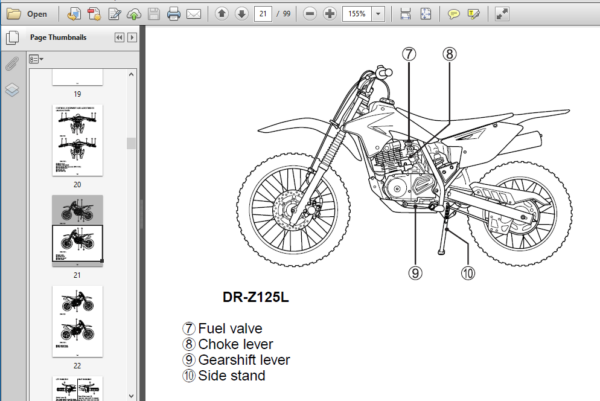
Task: Expand the thumbnails panel with right arrow
Action: pyautogui.click(x=132, y=37)
